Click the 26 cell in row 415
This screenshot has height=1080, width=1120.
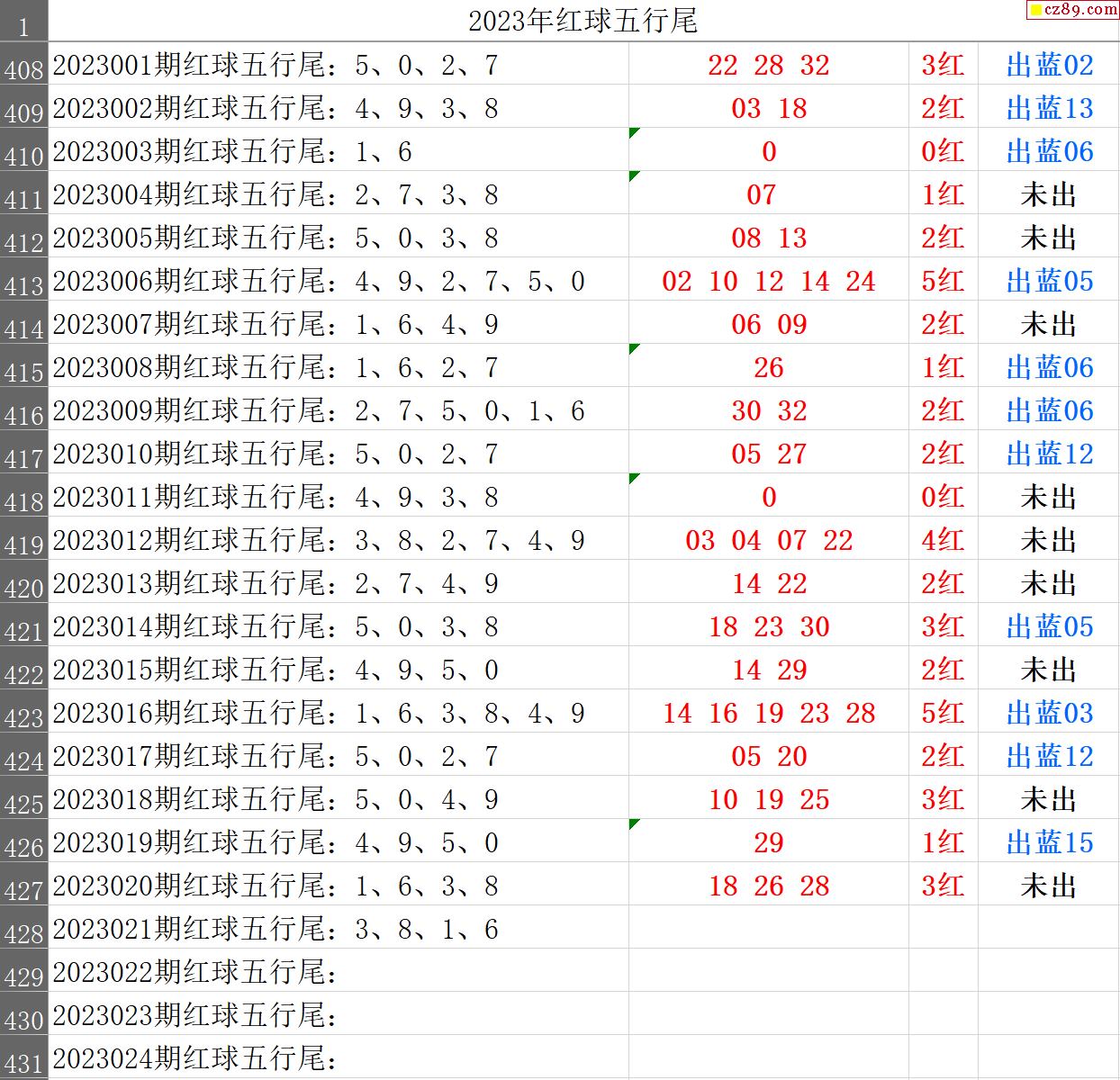tap(769, 366)
